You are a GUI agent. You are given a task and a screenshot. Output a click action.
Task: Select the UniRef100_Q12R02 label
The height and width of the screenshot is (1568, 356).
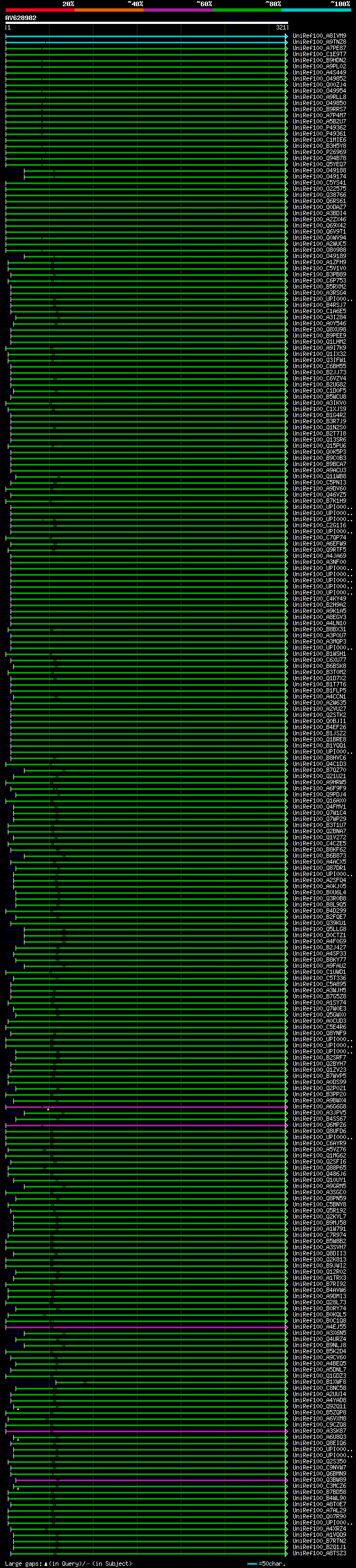point(319,1272)
